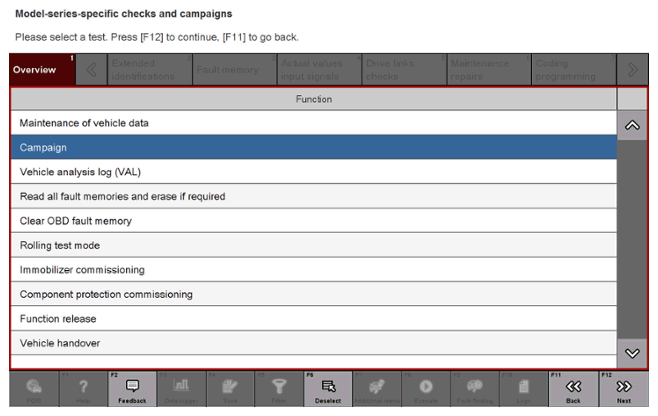Switch to the Overview tab
The image size is (658, 416).
[x=41, y=70]
